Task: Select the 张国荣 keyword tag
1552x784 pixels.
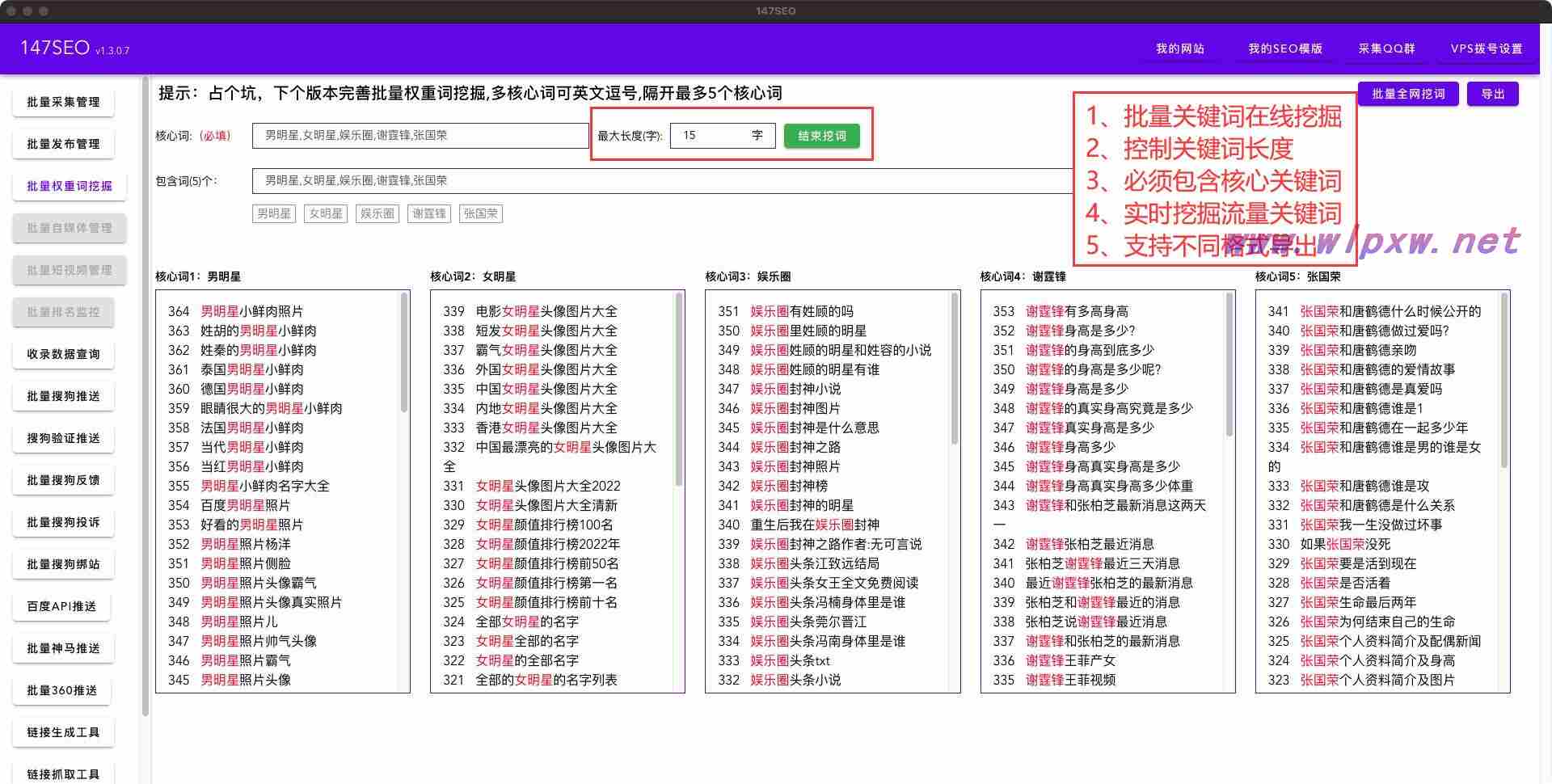Action: (481, 213)
